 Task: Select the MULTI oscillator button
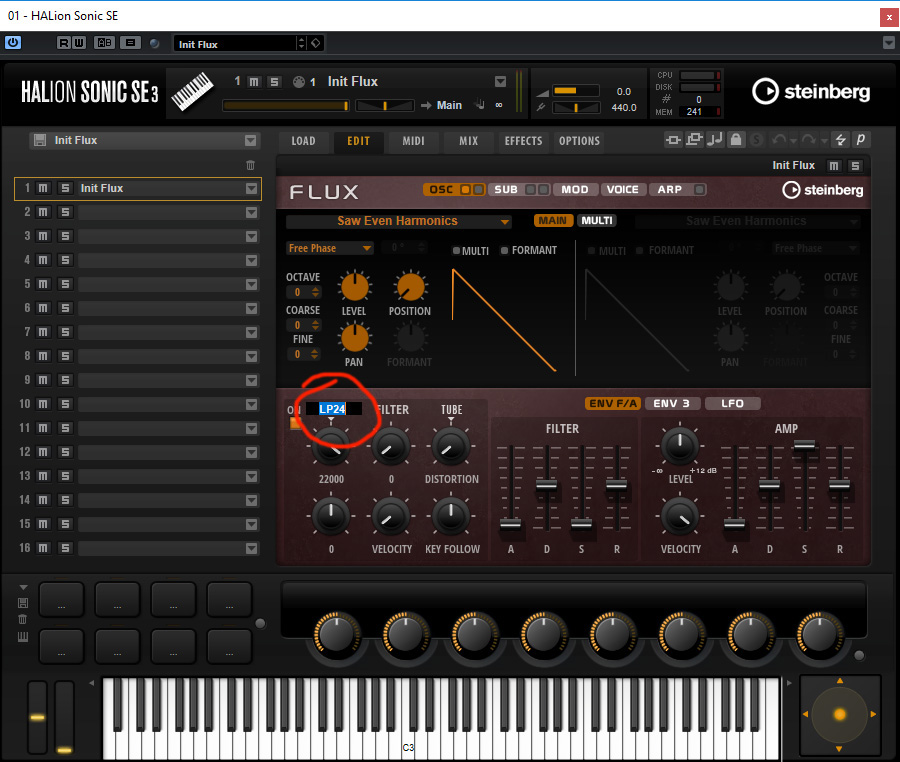pos(596,221)
